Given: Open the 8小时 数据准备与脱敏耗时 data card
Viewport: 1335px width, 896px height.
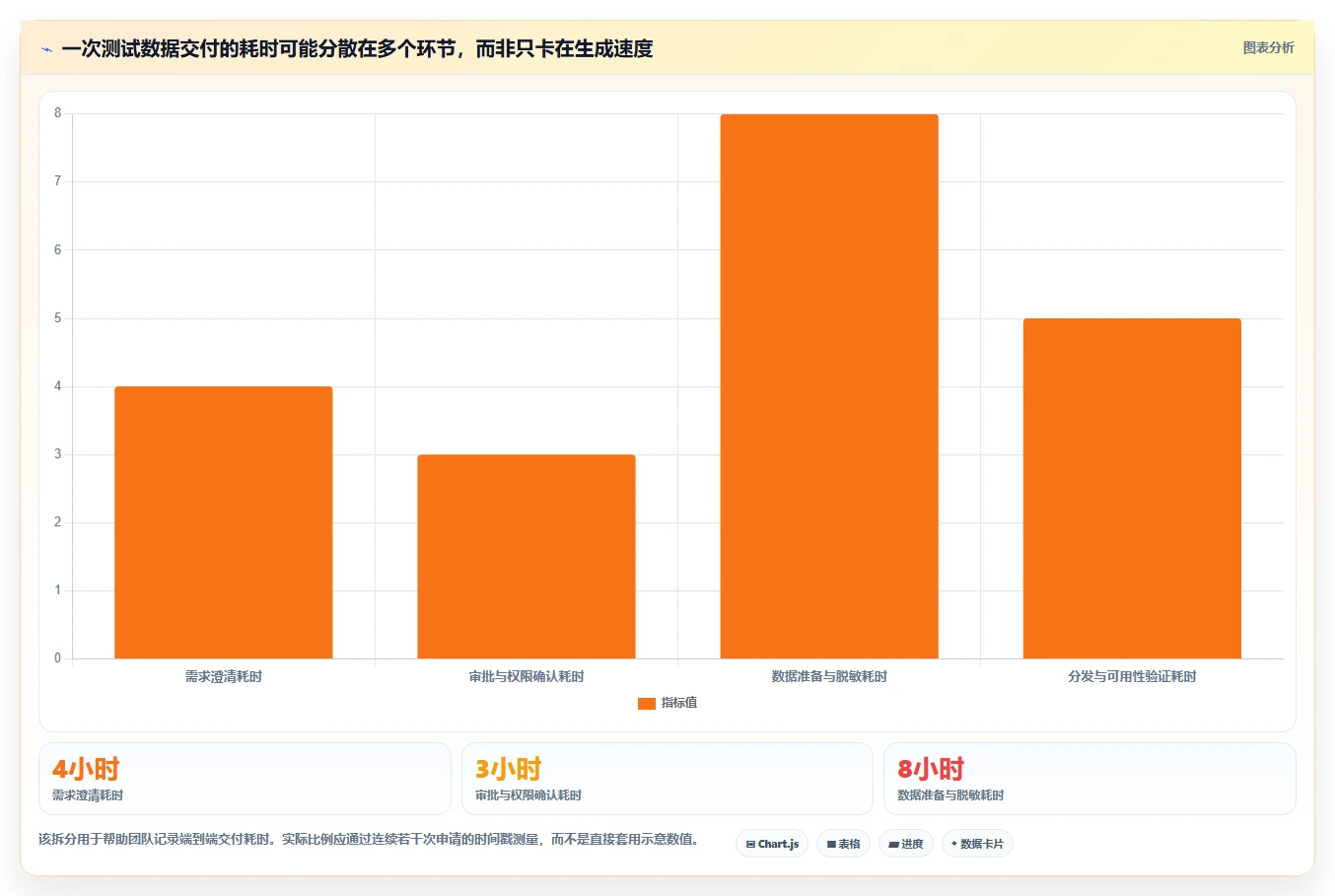Looking at the screenshot, I should (1089, 779).
